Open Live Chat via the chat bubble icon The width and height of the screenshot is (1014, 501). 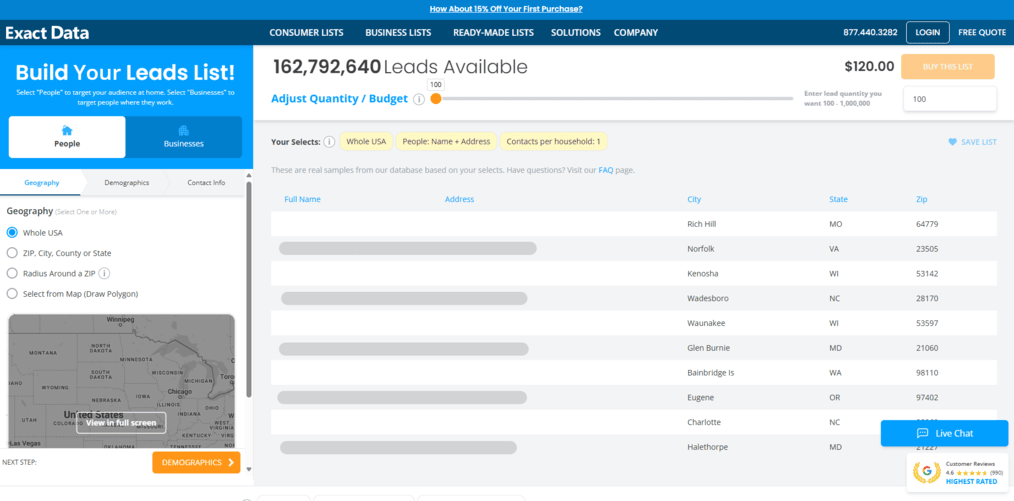[922, 433]
